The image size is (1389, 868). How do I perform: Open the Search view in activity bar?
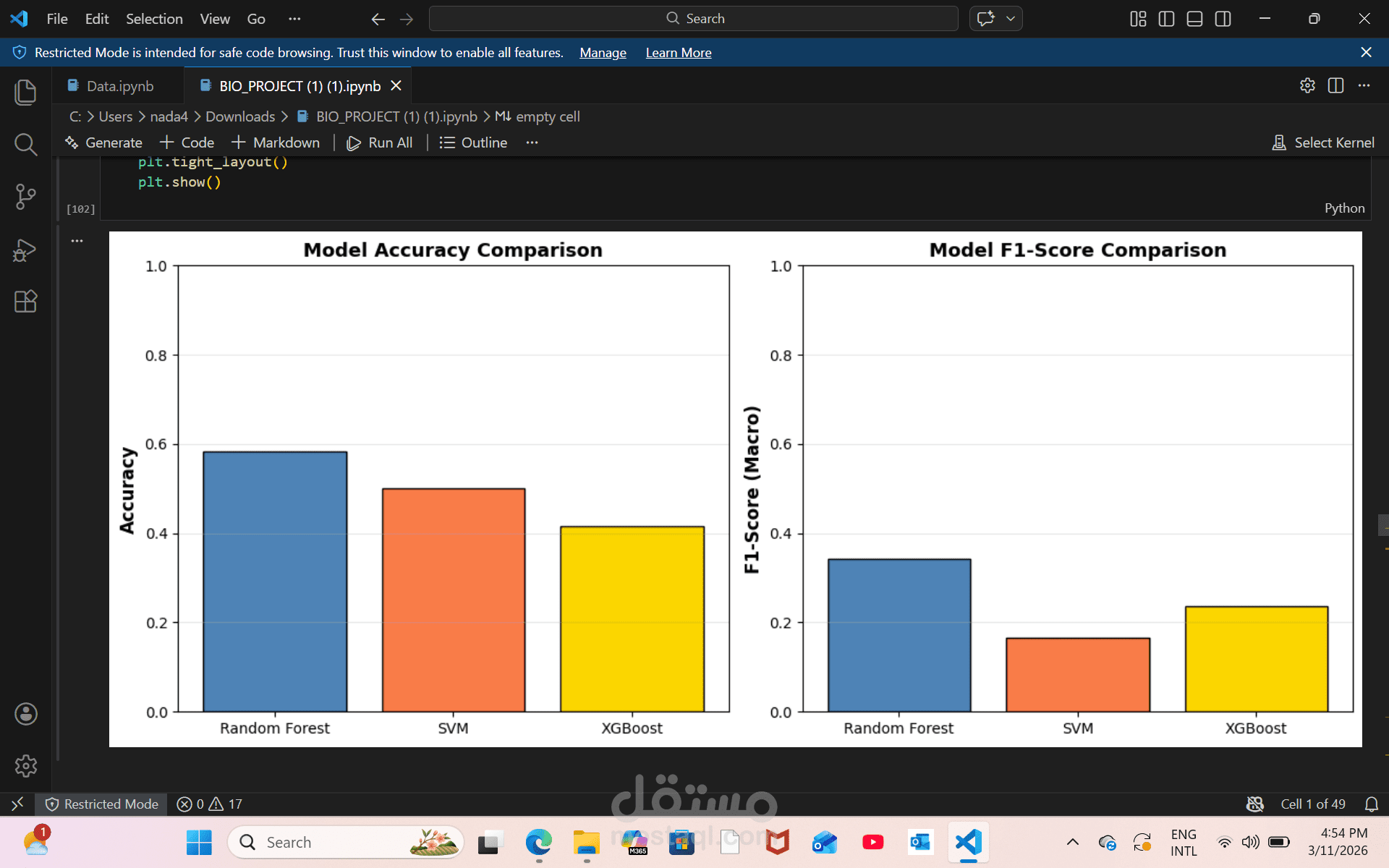click(x=25, y=144)
